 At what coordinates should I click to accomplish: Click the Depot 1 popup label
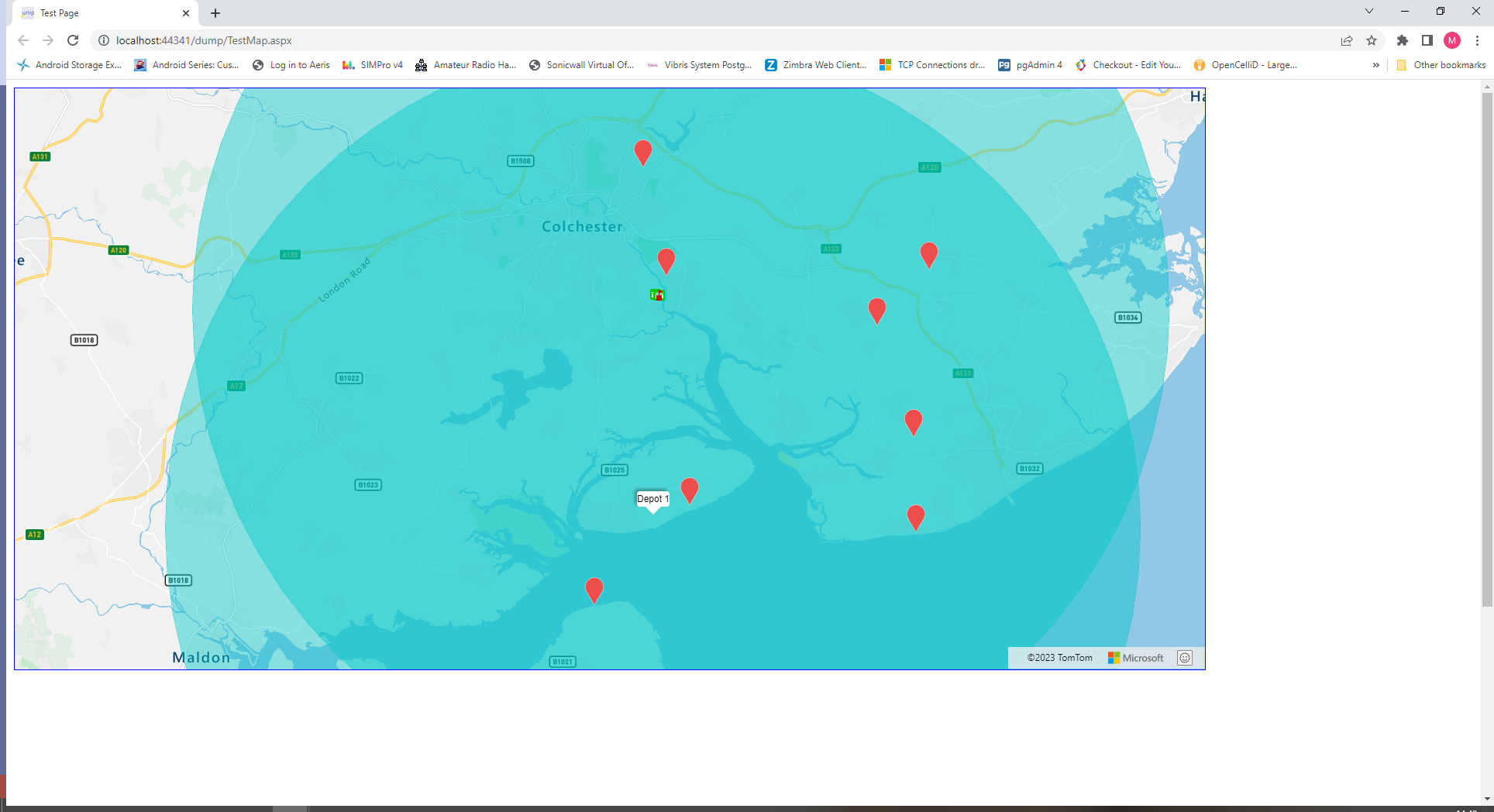tap(652, 499)
